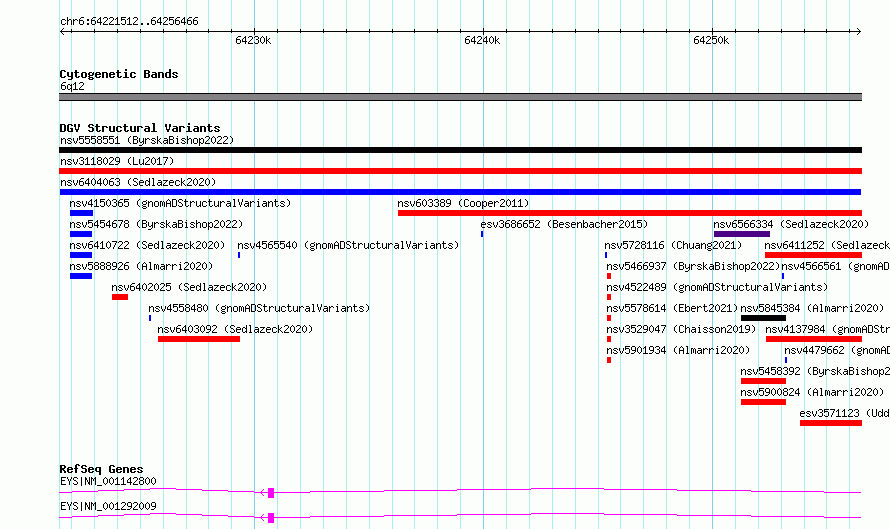
Task: Click the nsv6404063 blue variant bar
Action: (x=460, y=192)
